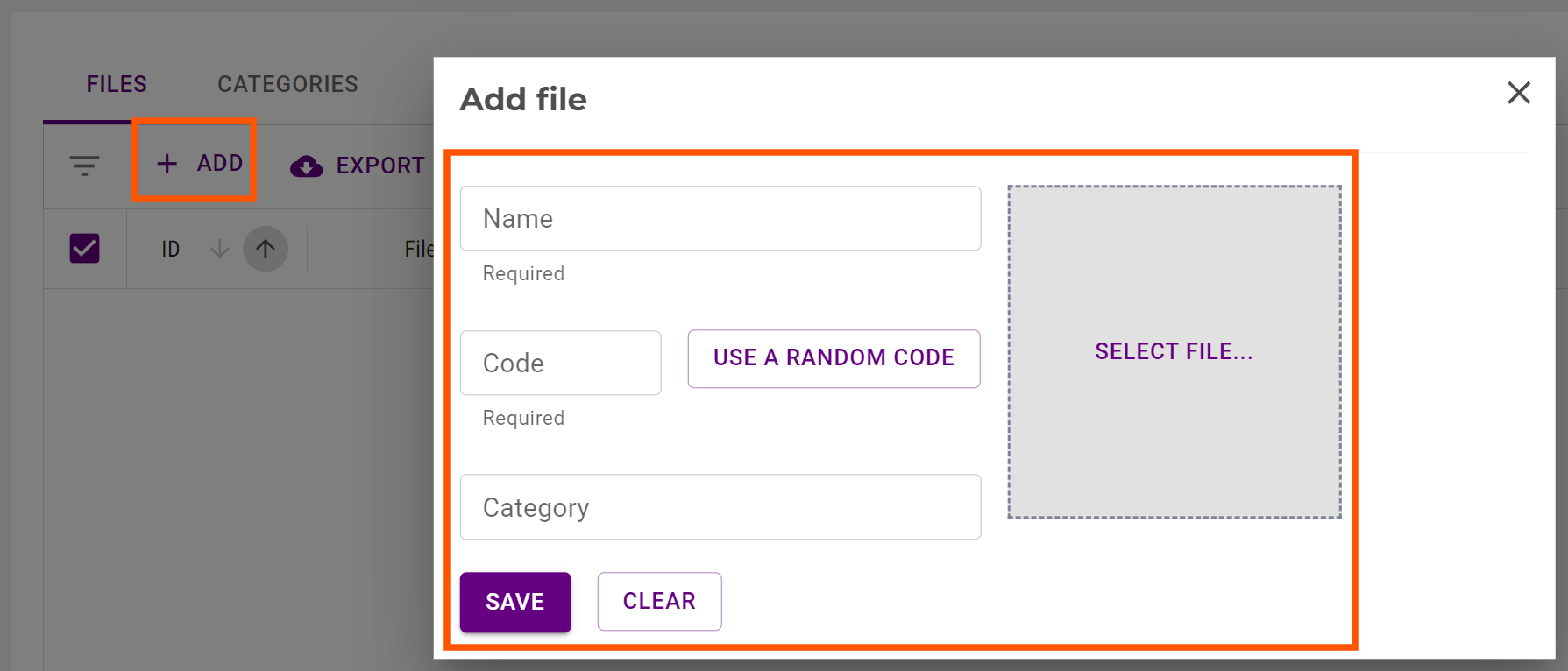
Task: Sort ID column descending arrow
Action: tap(220, 250)
